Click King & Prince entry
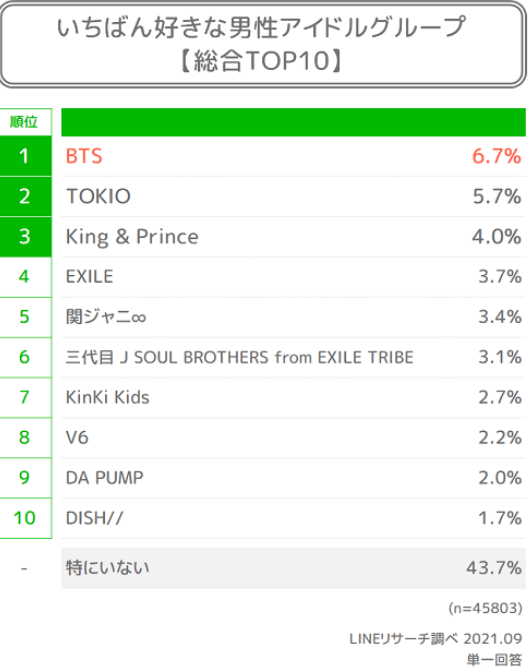 pyautogui.click(x=132, y=237)
